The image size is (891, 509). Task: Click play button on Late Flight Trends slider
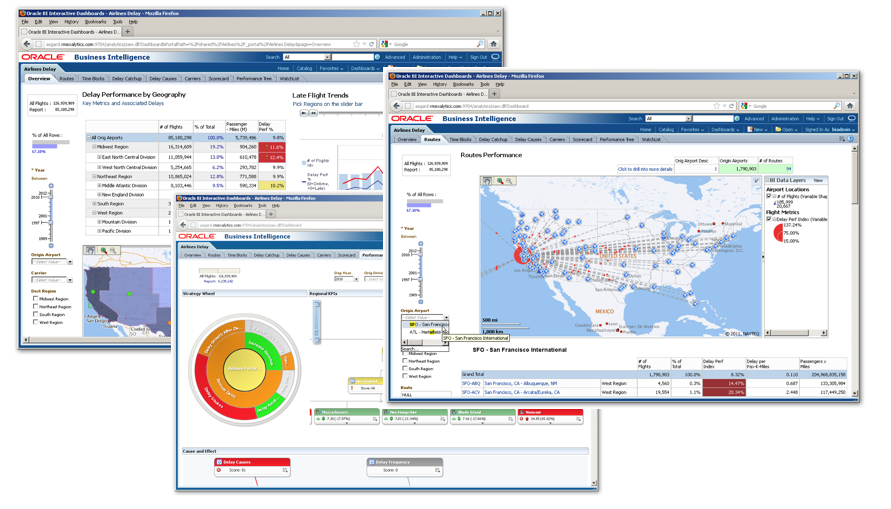[304, 113]
